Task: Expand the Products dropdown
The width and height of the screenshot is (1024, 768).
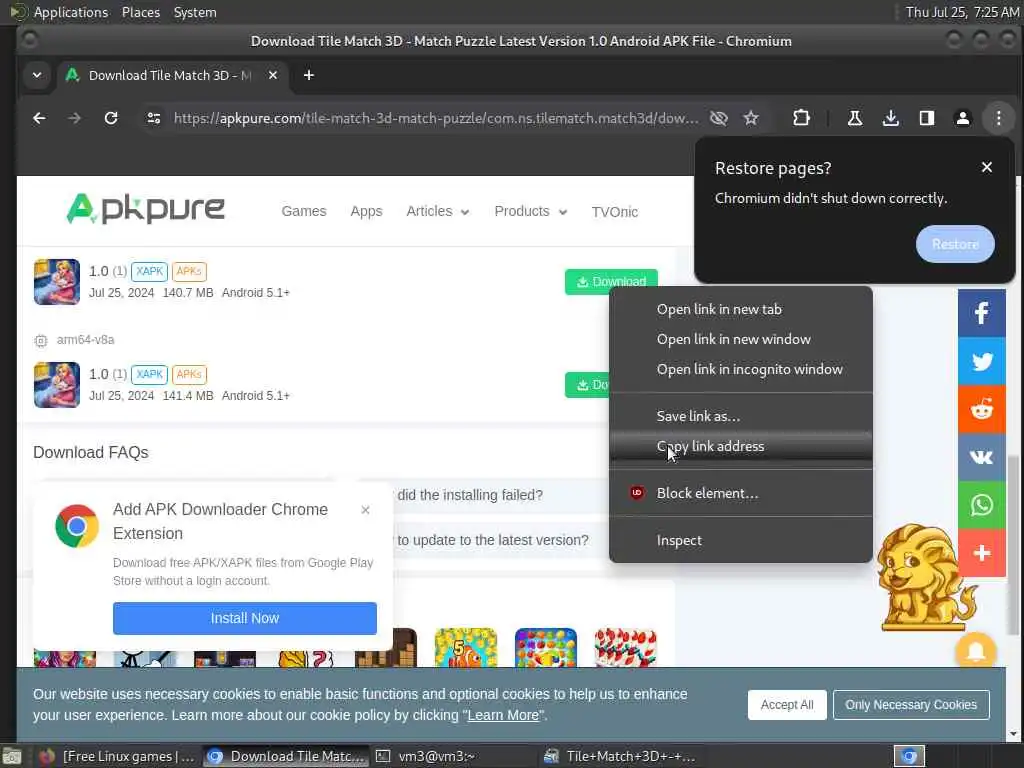Action: (x=530, y=212)
